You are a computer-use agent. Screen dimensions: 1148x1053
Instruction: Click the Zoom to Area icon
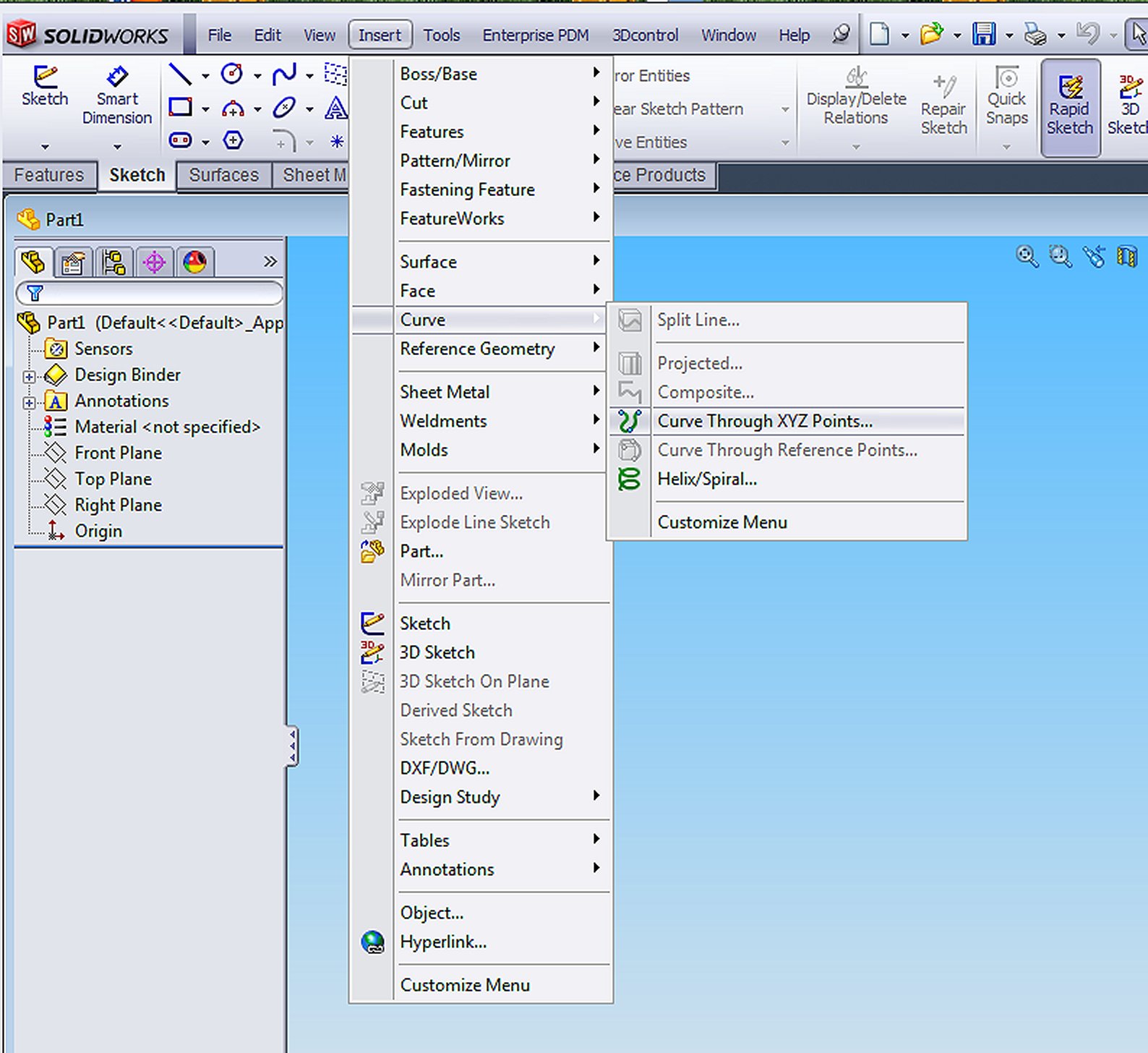[x=1061, y=256]
